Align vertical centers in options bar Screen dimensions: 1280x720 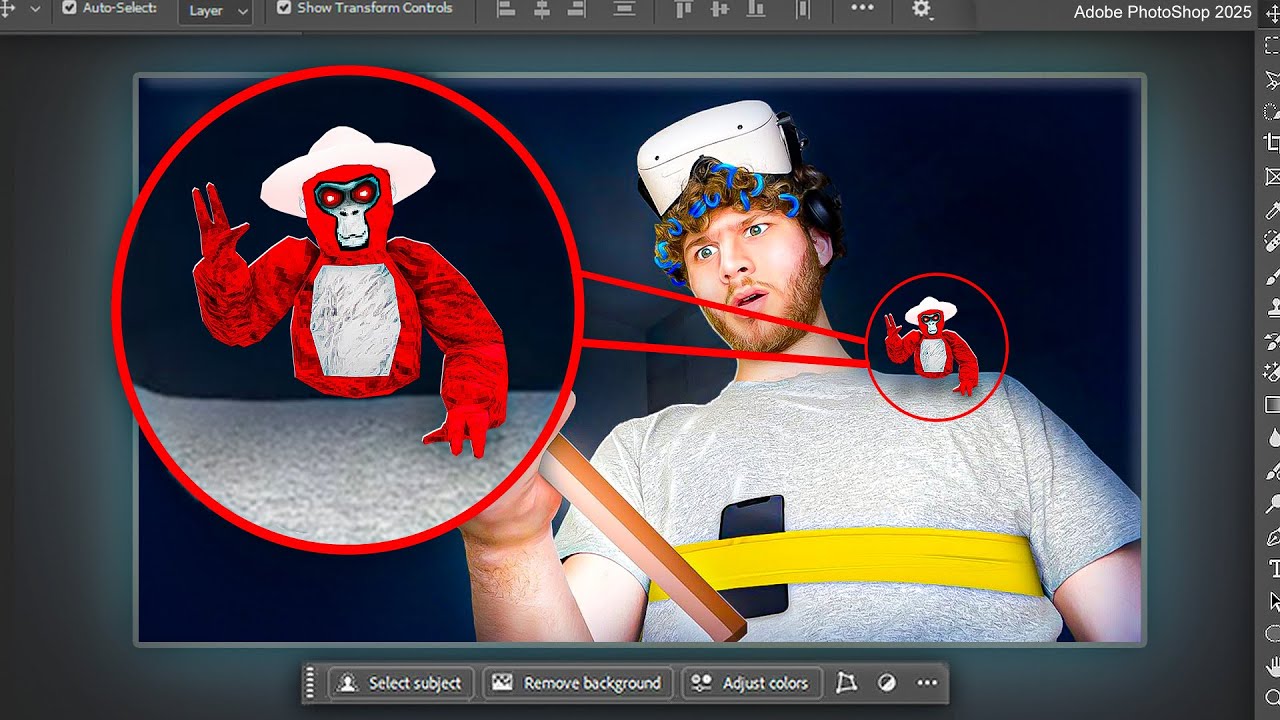pos(719,9)
